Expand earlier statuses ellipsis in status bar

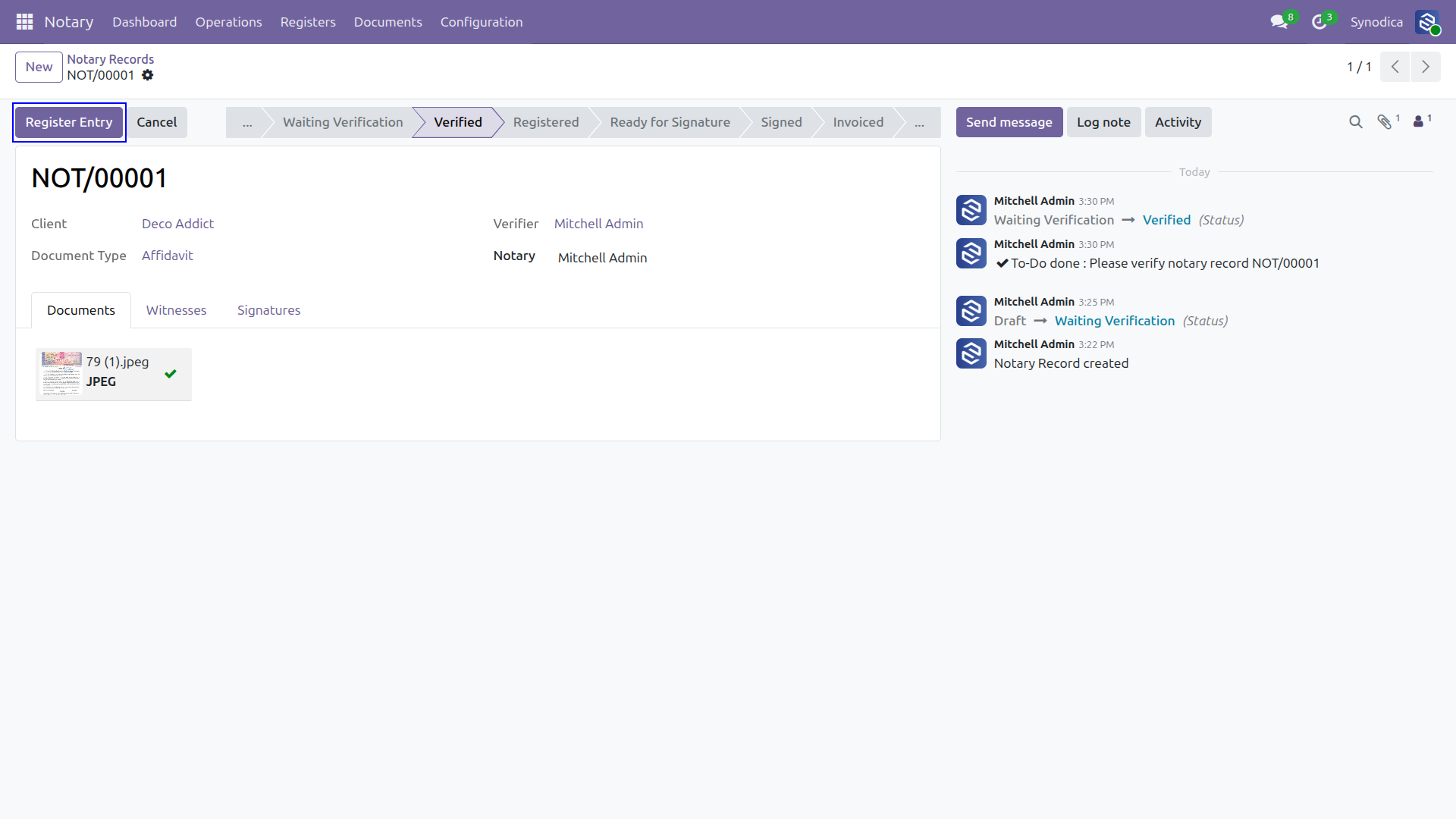247,122
